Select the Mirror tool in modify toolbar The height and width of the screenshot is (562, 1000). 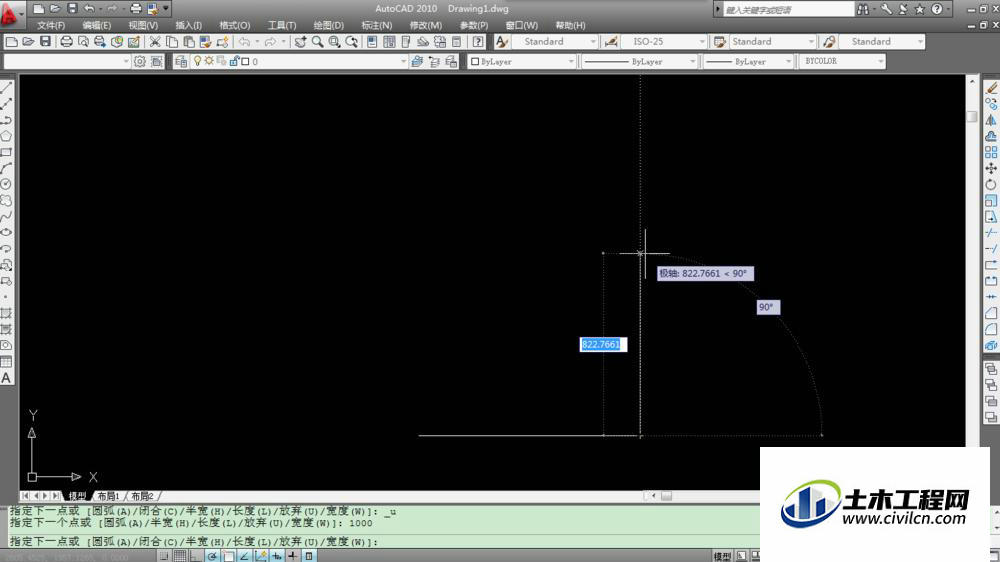(991, 119)
